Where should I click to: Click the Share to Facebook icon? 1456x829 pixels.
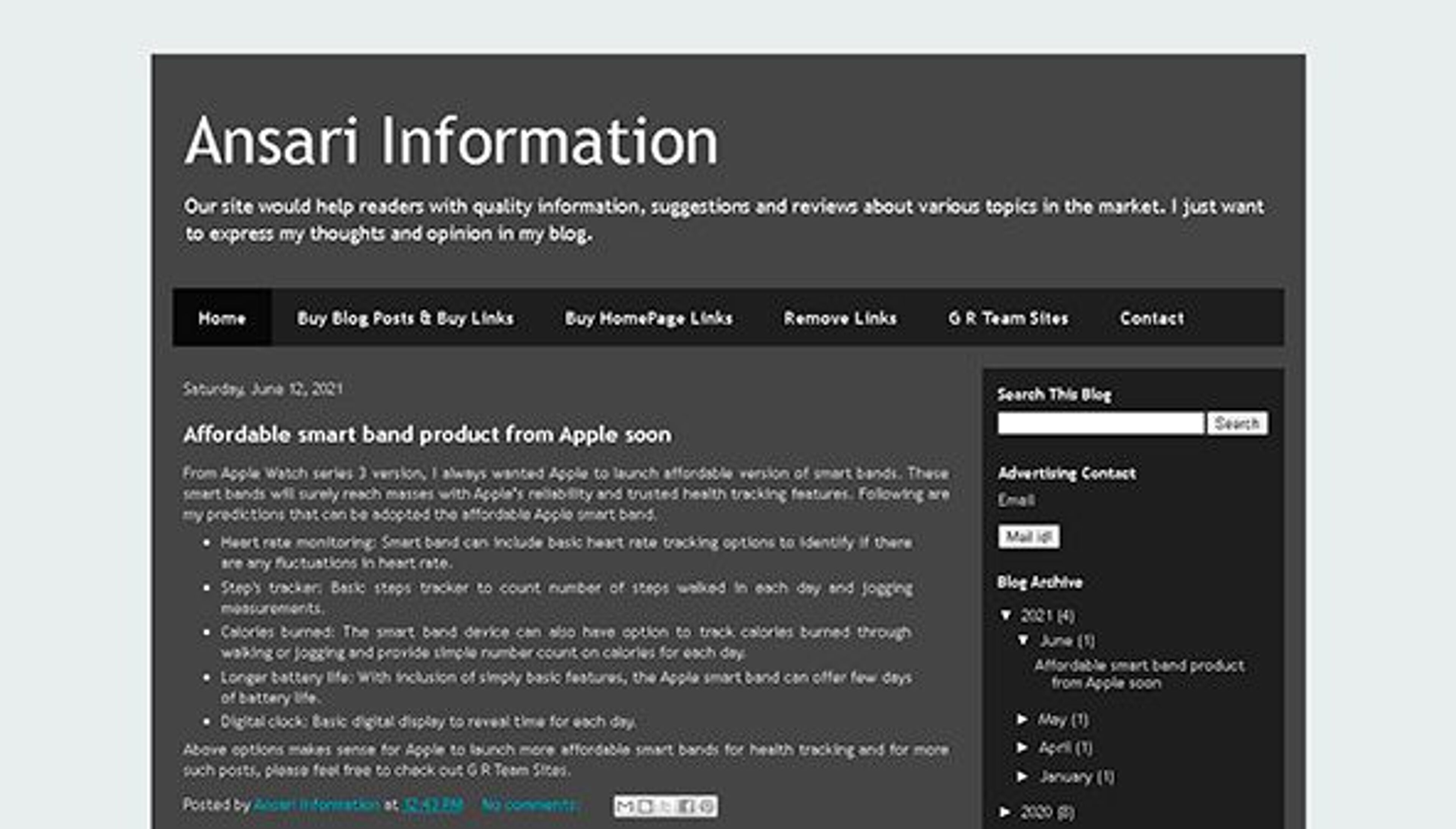[x=686, y=806]
